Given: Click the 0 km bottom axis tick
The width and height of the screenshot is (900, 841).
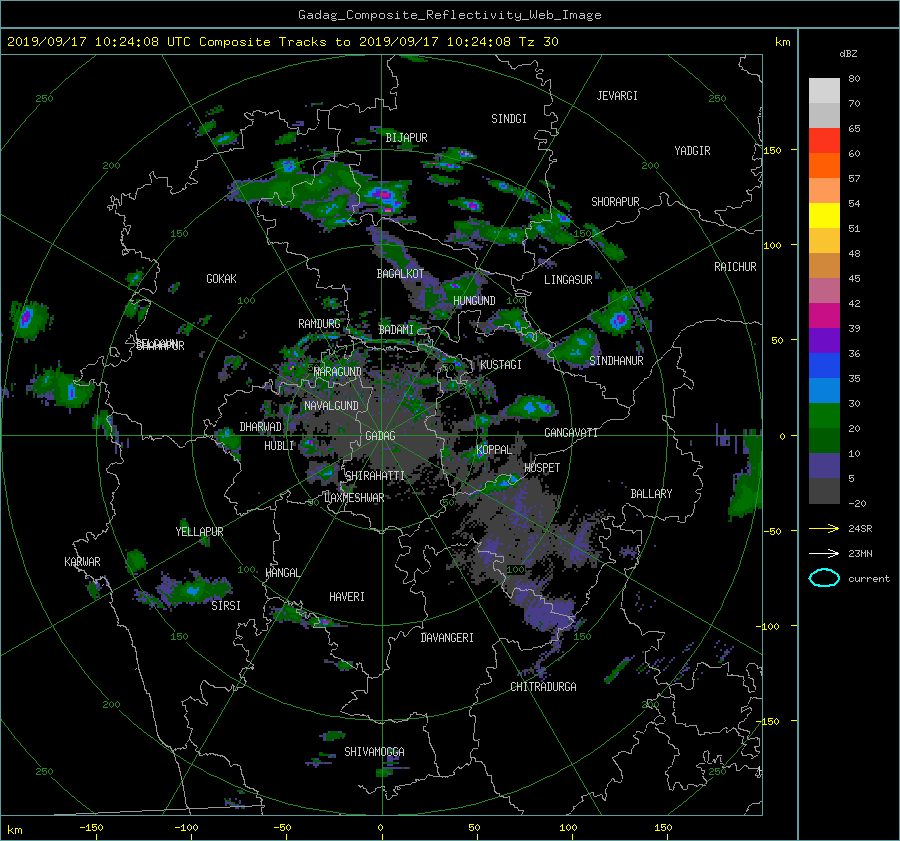Looking at the screenshot, I should point(381,827).
